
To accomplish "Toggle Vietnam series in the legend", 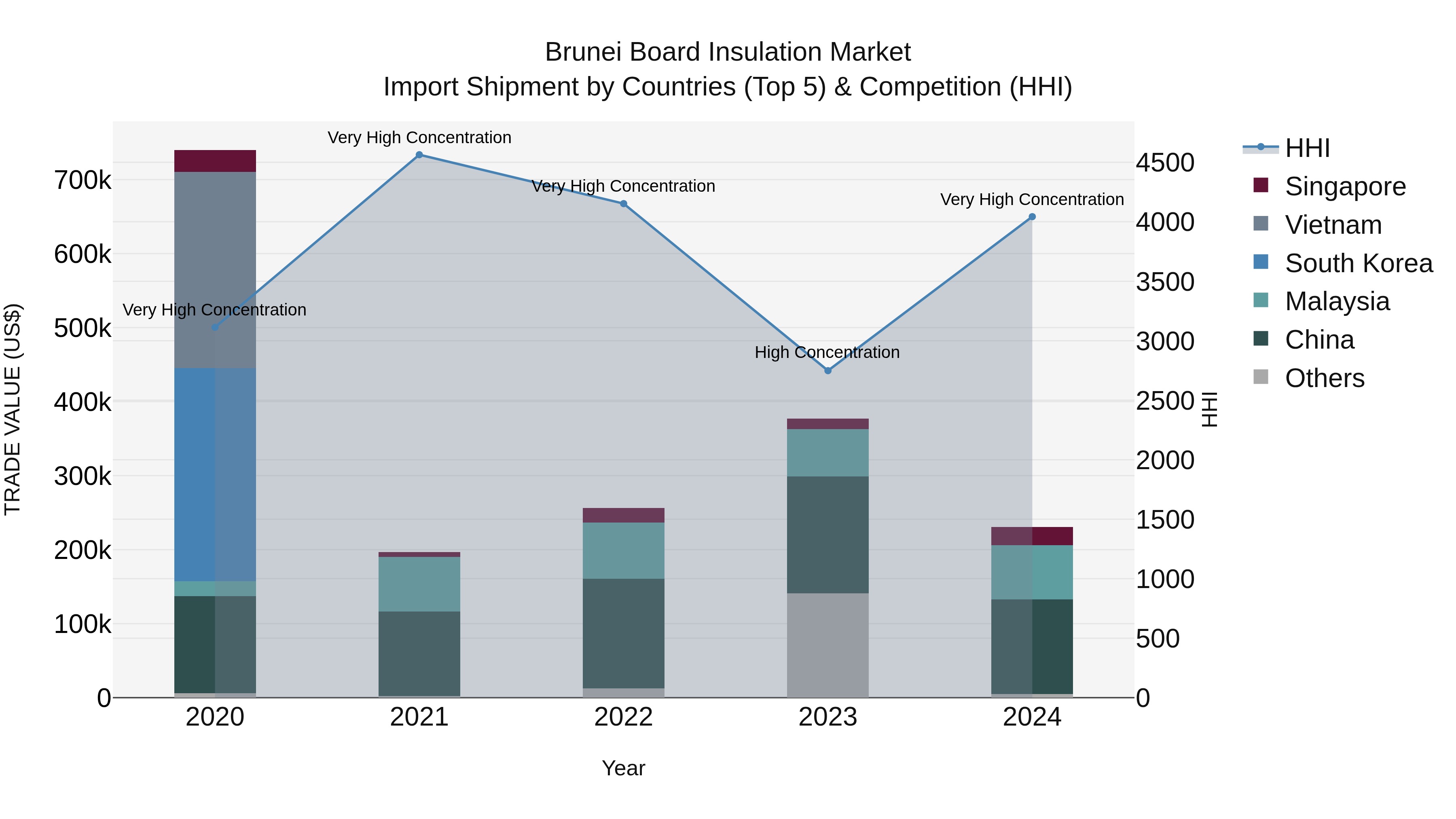I will click(x=1317, y=225).
